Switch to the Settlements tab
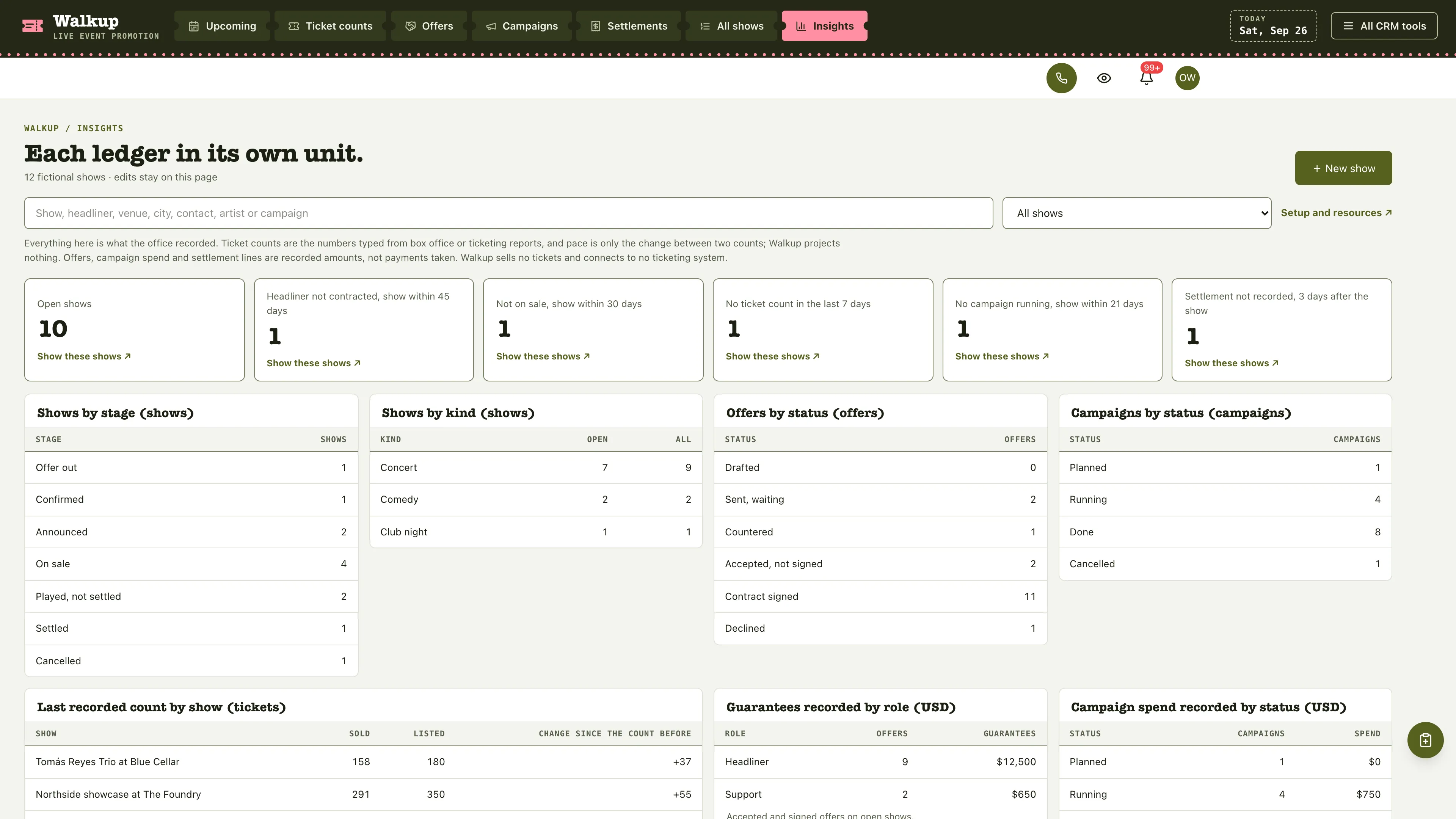The width and height of the screenshot is (1456, 819). (629, 26)
